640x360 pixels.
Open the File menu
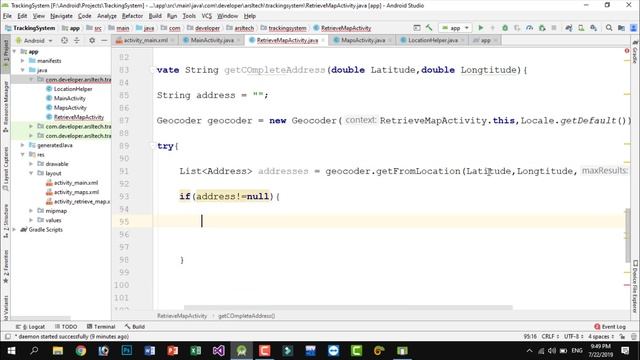click(7, 16)
